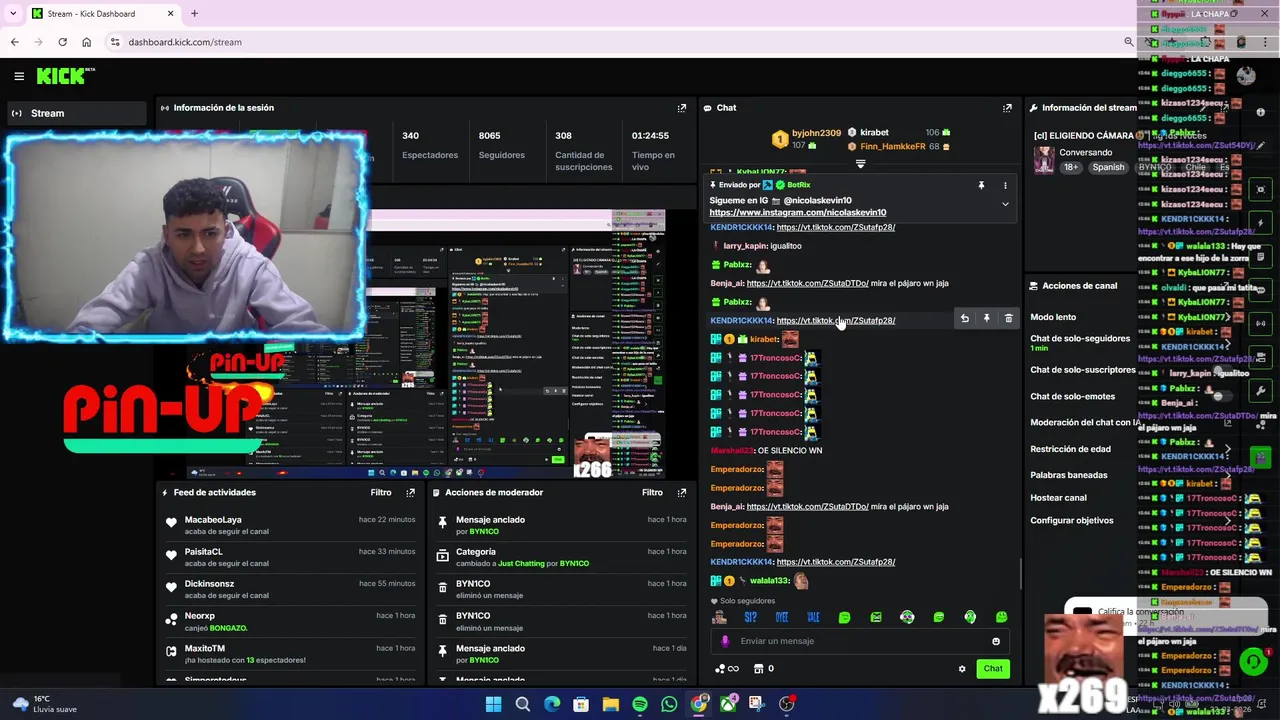This screenshot has height=720, width=1280.
Task: Click the wrench icon in right sidebar
Action: [x=1261, y=390]
